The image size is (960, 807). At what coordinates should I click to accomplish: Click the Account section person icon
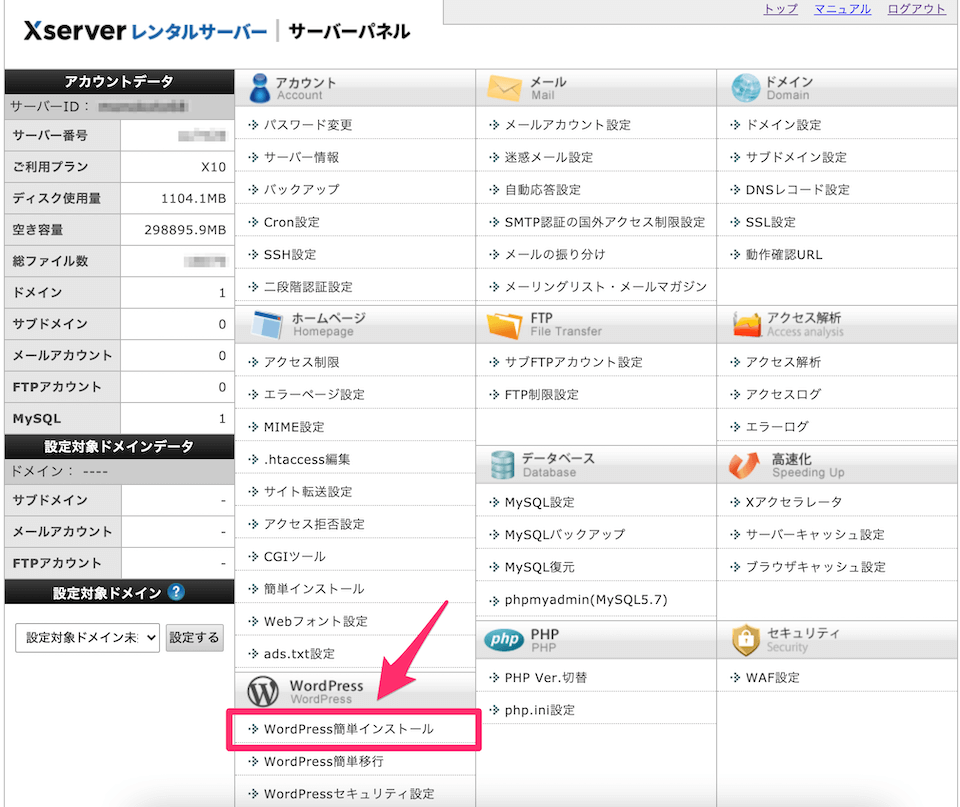click(x=259, y=88)
